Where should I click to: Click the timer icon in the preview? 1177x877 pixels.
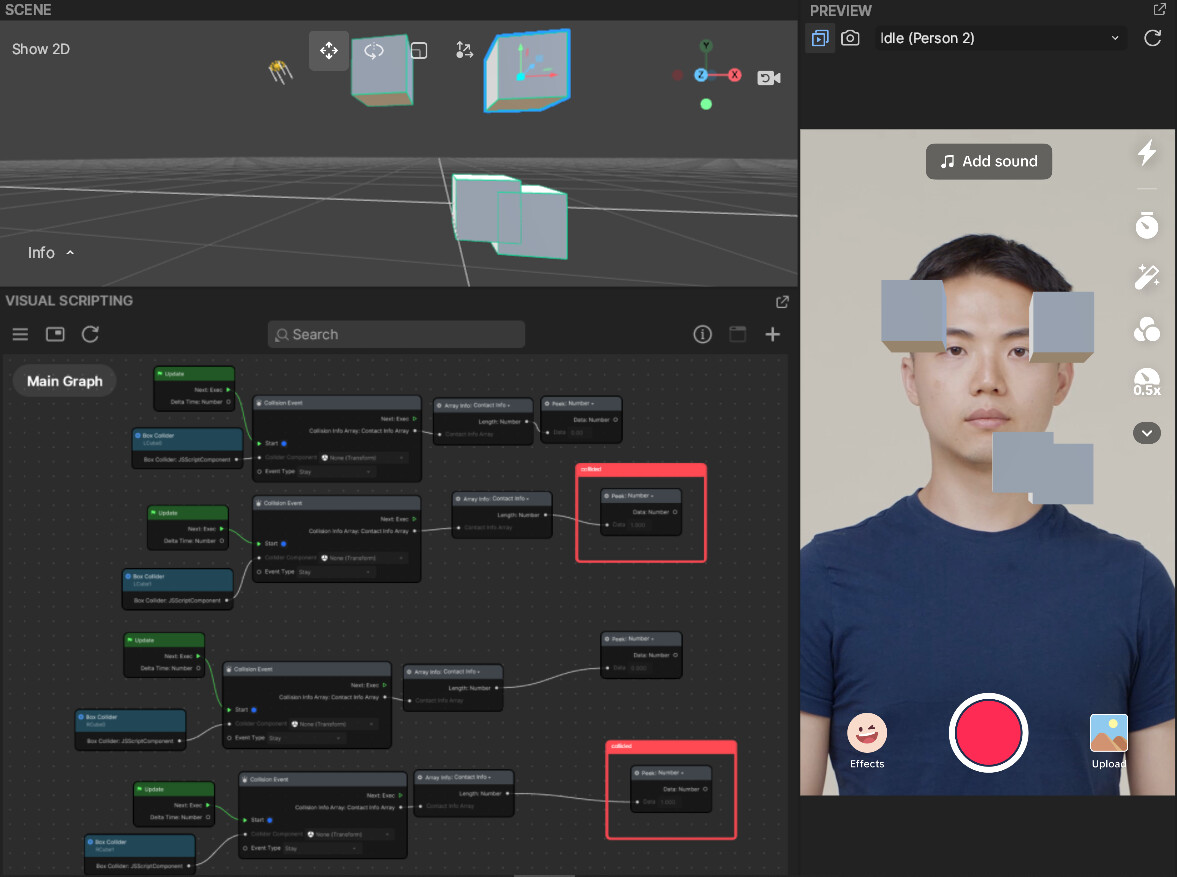click(x=1146, y=225)
